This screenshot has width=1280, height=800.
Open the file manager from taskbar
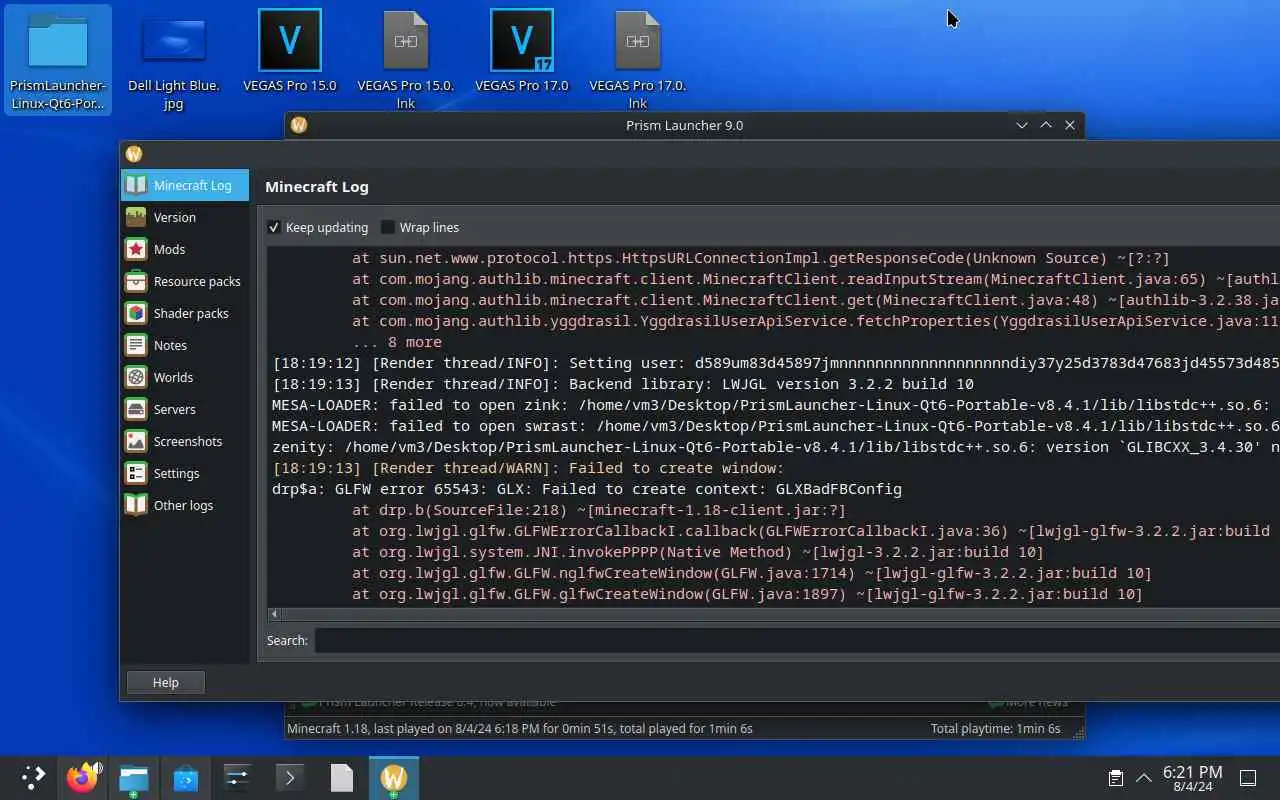(134, 777)
